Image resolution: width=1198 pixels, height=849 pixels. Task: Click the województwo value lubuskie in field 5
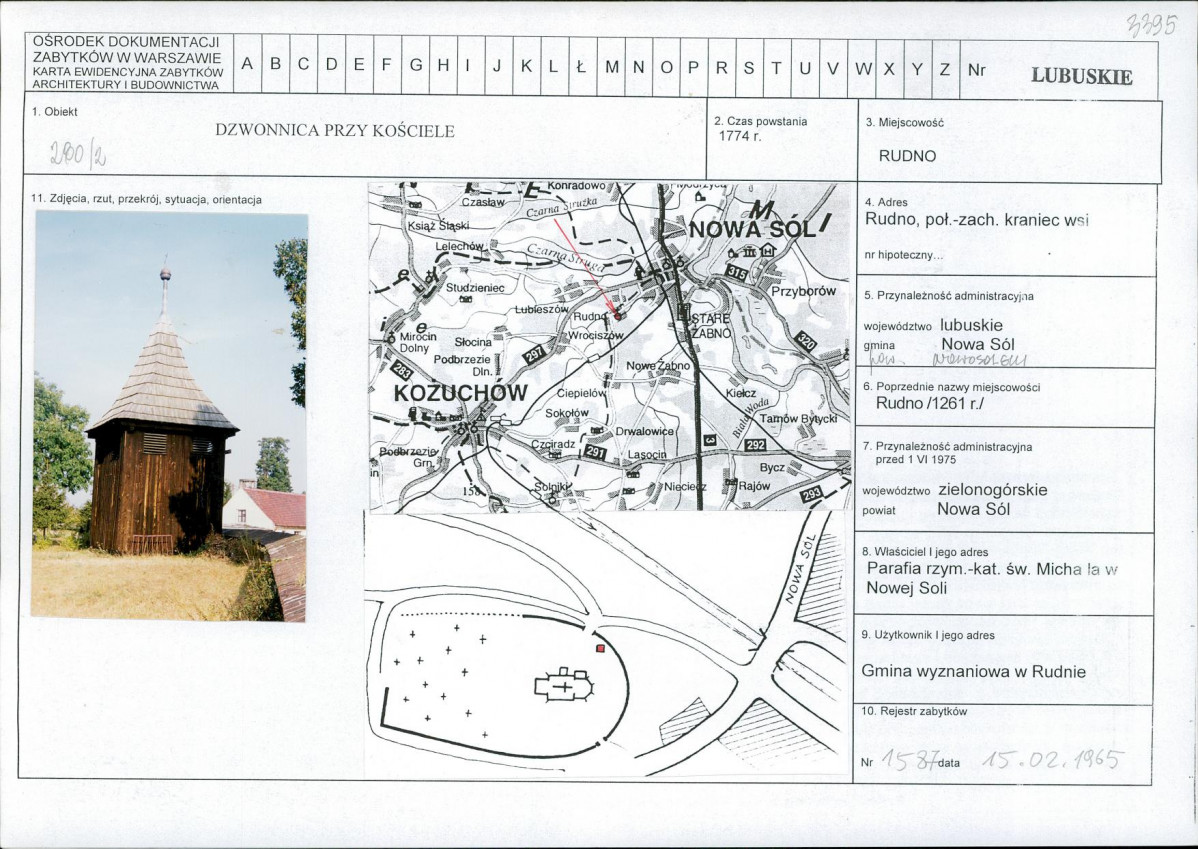click(971, 325)
